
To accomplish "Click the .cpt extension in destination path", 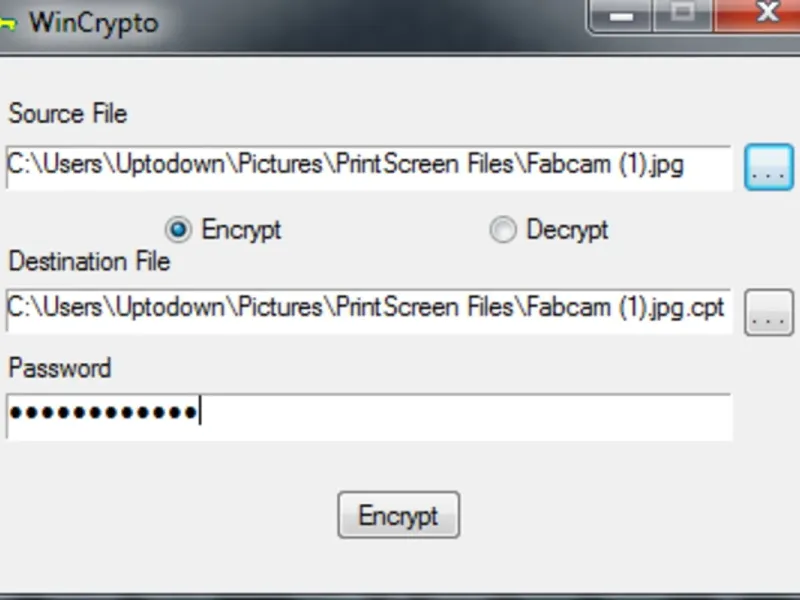I will (705, 308).
